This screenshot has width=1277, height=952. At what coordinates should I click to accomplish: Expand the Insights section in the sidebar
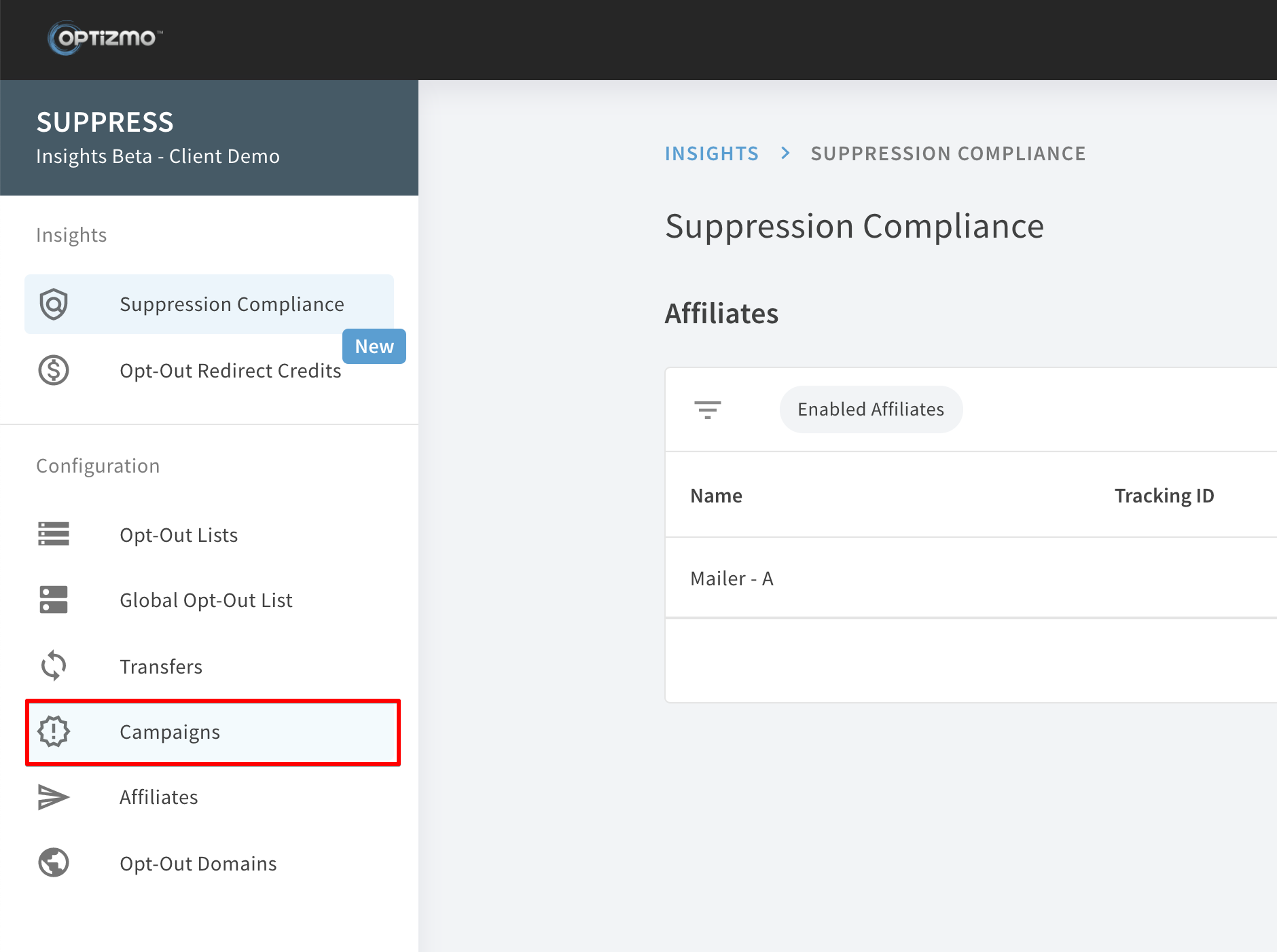[x=71, y=235]
